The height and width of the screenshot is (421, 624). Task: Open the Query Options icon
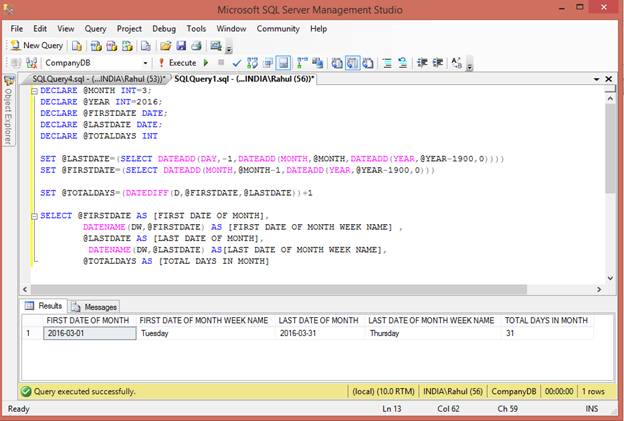point(268,63)
